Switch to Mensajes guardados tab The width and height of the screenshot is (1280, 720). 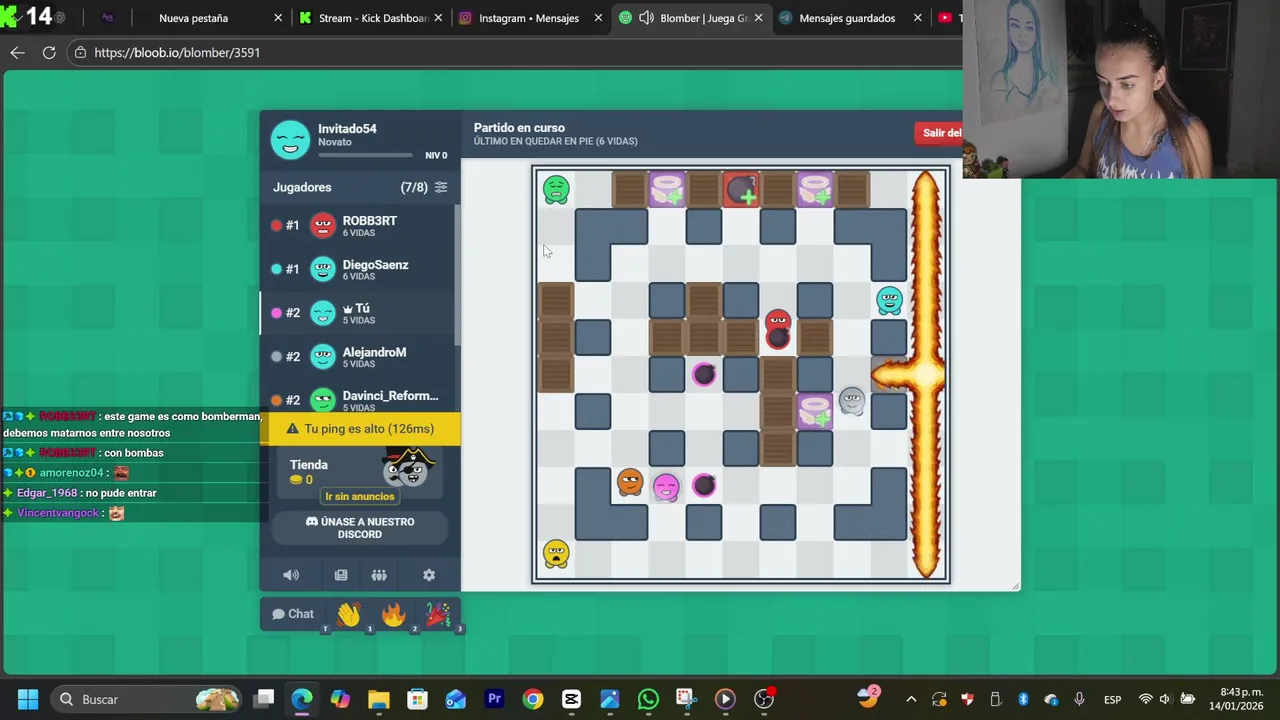(847, 18)
